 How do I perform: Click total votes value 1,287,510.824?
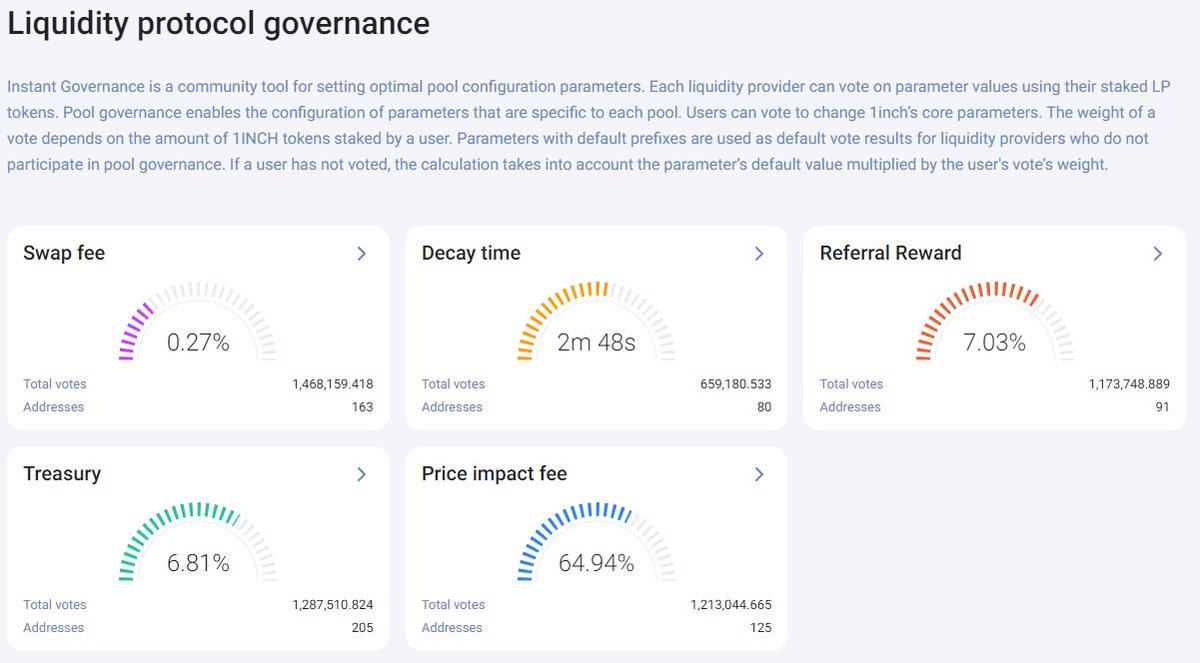(333, 604)
